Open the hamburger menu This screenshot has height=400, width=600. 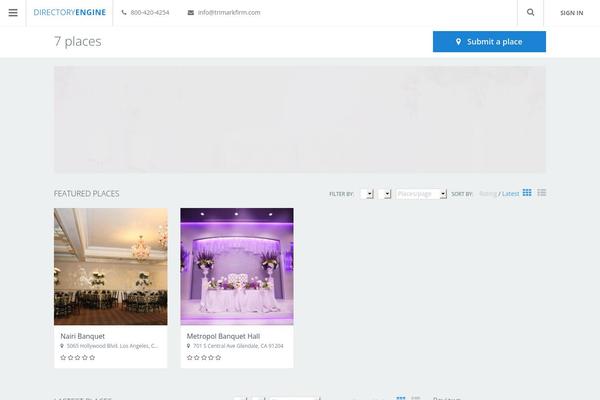pos(13,13)
